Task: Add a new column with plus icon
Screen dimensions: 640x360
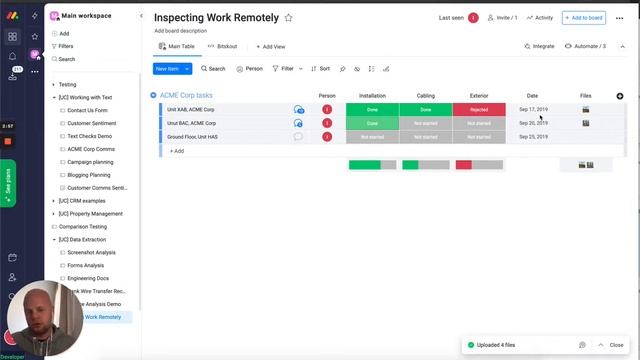Action: pos(620,96)
